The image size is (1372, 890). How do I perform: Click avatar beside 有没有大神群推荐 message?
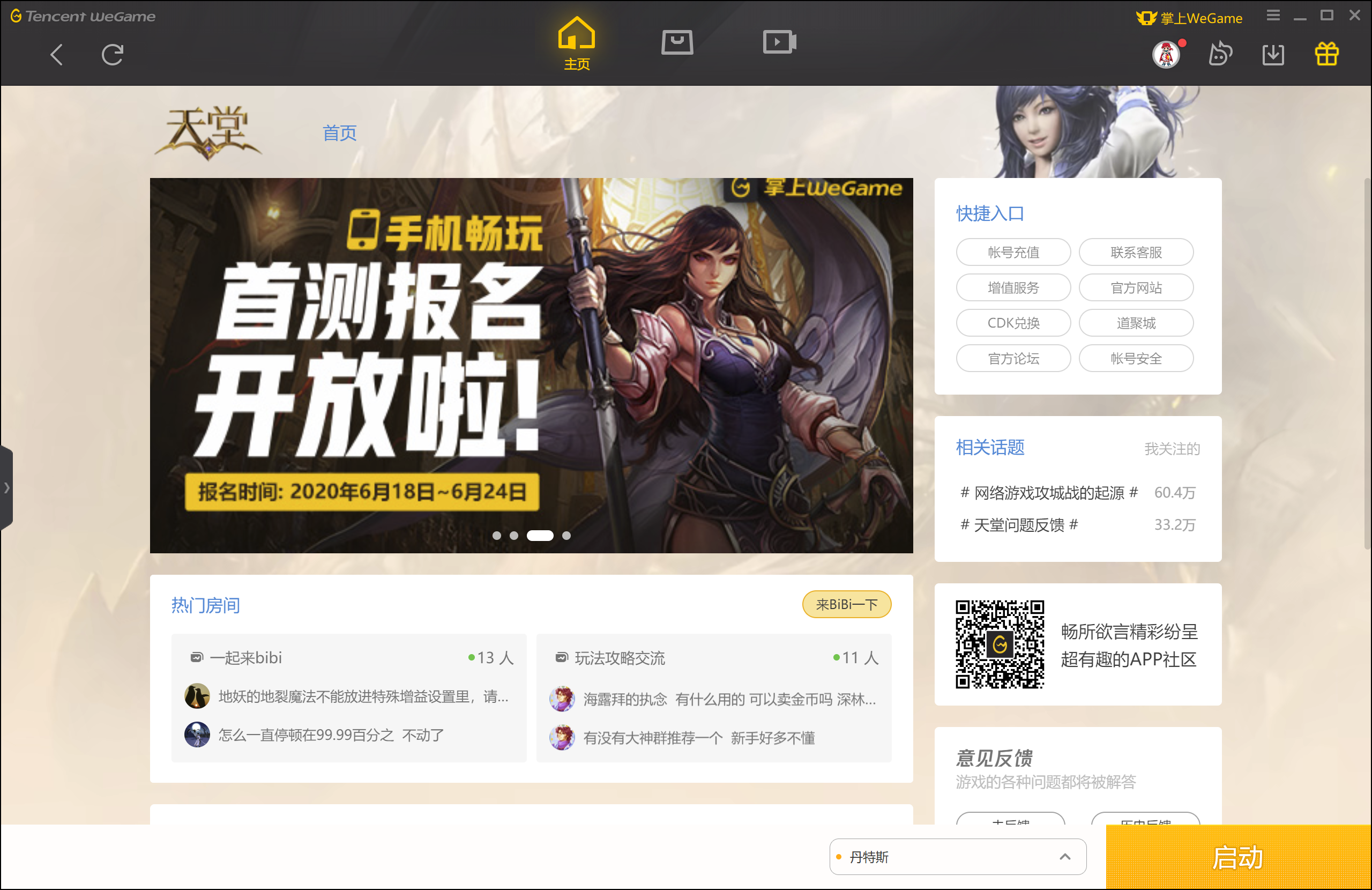[562, 738]
